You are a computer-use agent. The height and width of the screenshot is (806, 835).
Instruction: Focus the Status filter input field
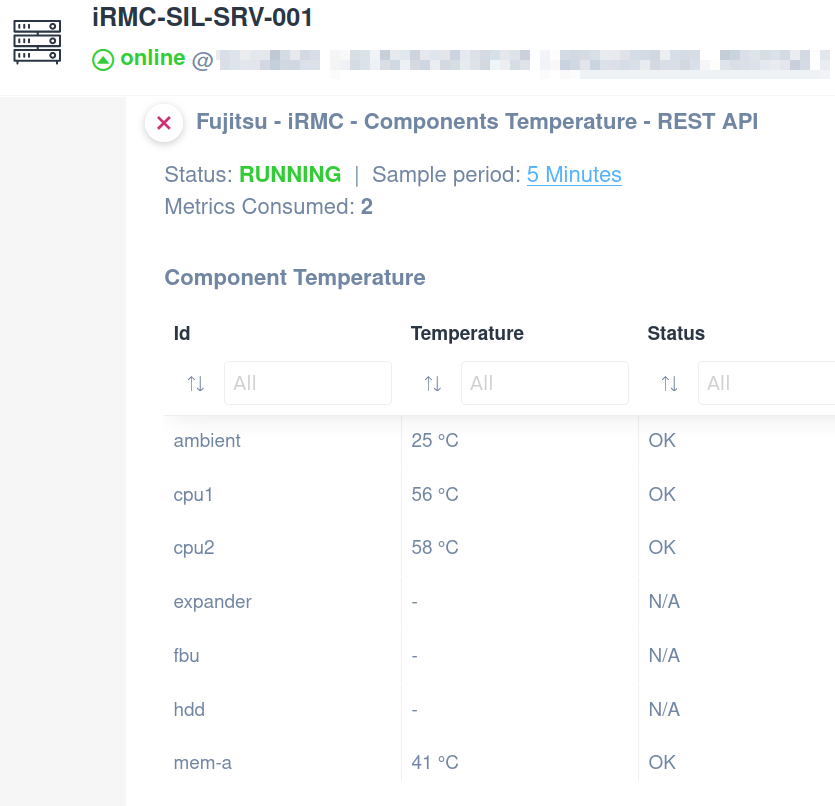(767, 383)
